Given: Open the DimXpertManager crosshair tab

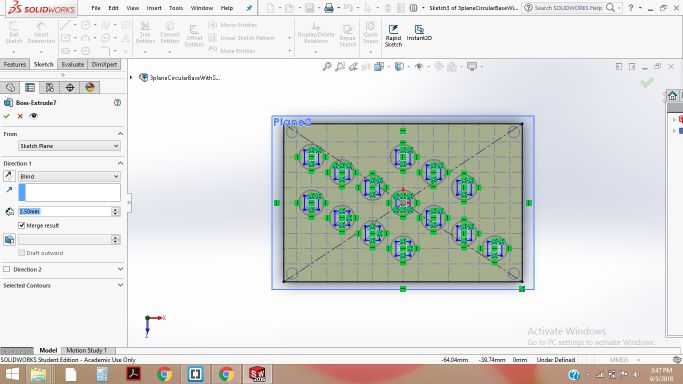Looking at the screenshot, I should (x=70, y=88).
